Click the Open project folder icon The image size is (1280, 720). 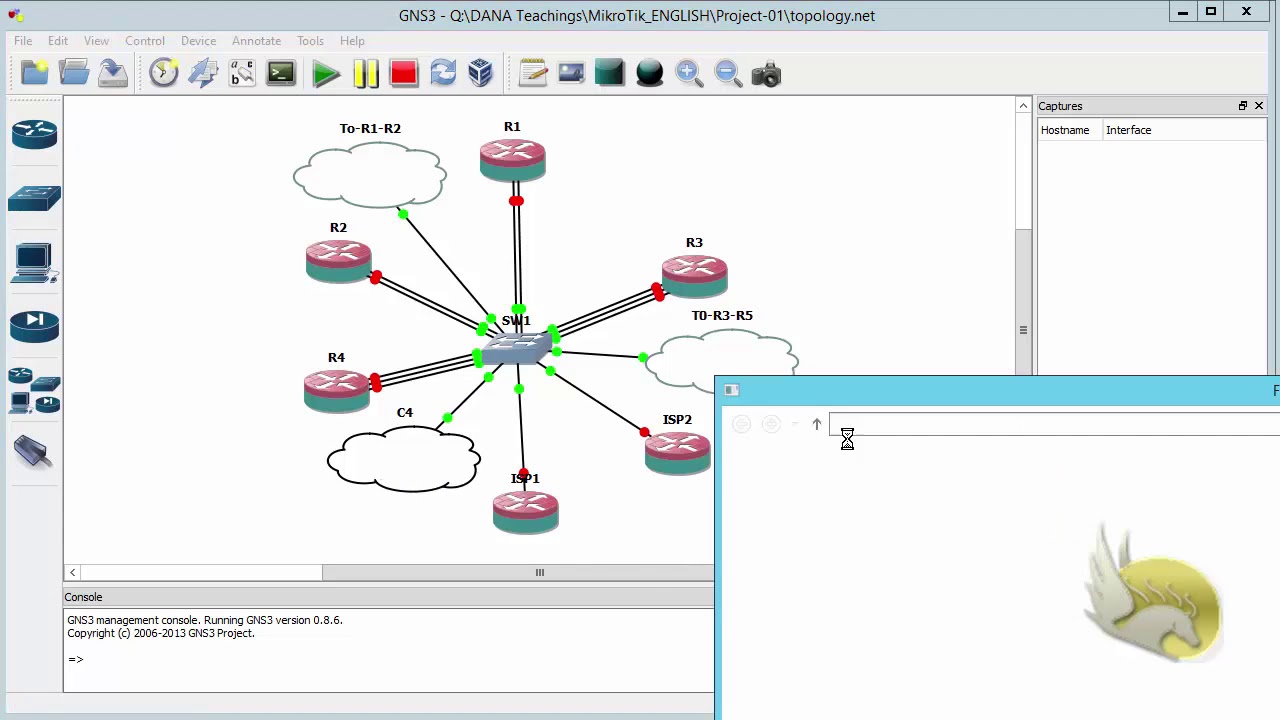coord(74,73)
